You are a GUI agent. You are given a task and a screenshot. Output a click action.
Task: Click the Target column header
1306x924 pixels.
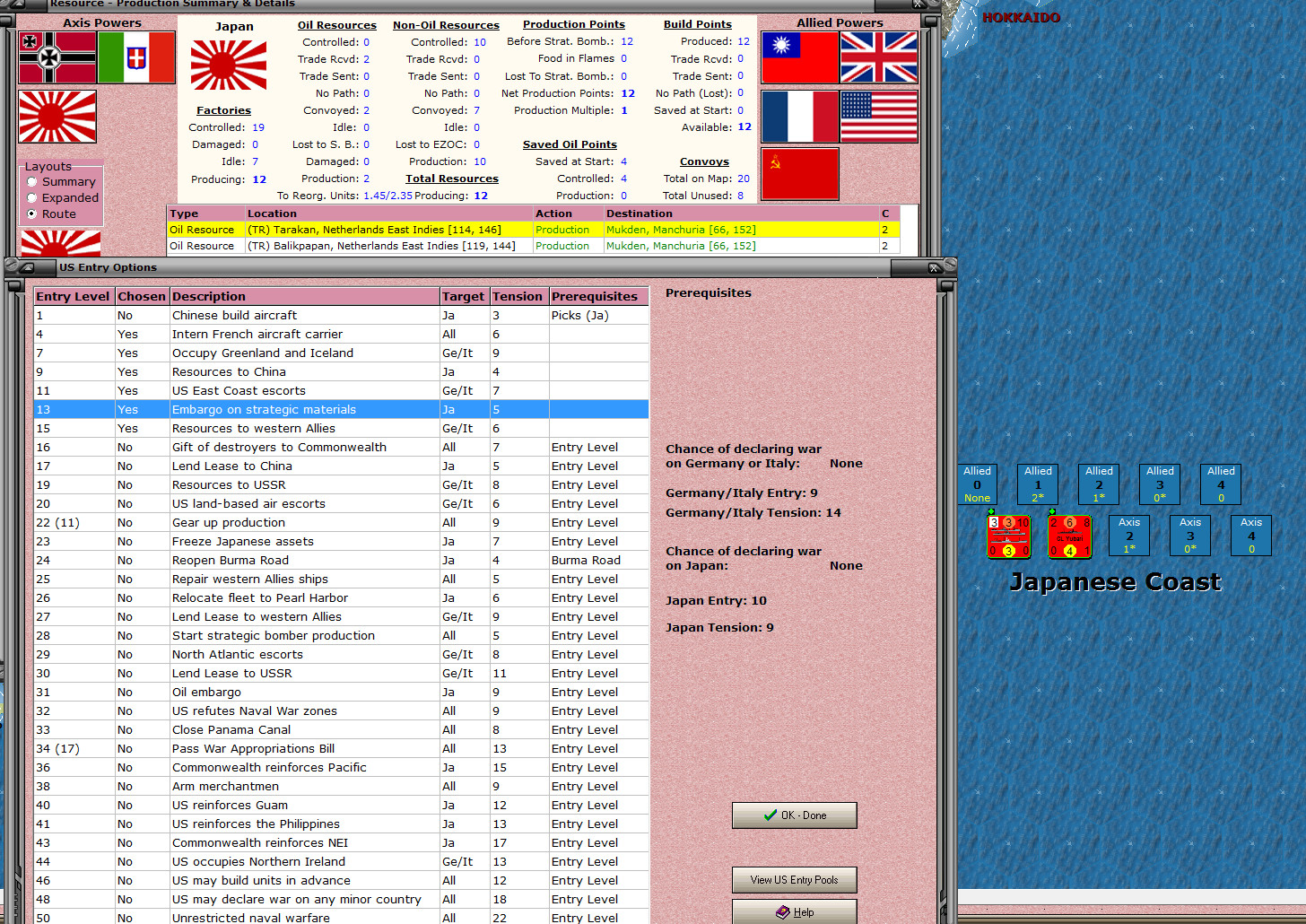(464, 297)
